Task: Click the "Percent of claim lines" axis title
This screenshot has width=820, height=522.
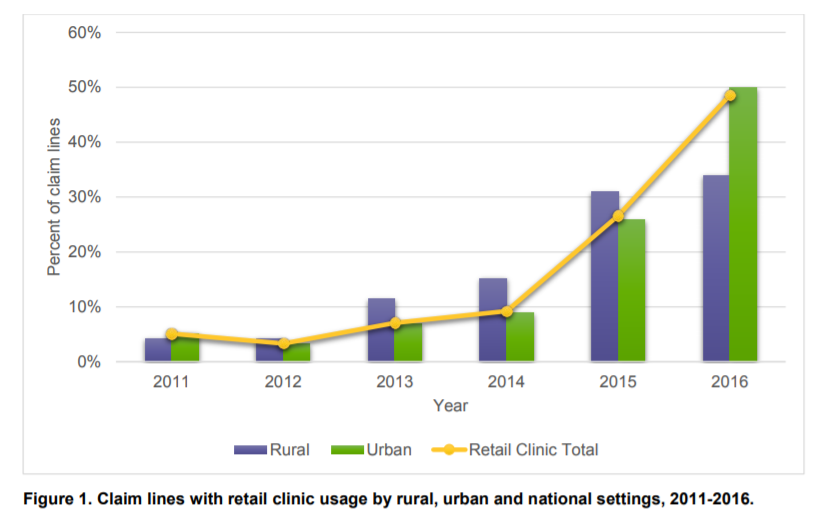Action: 54,197
